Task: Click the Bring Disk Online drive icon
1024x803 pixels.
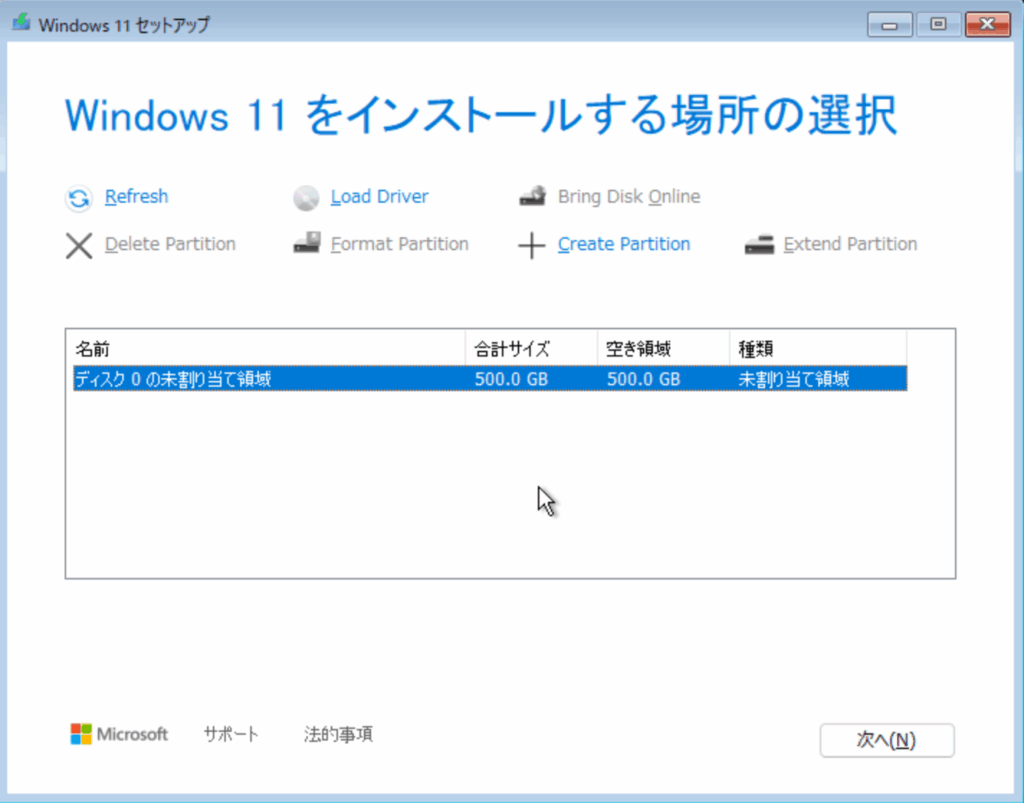Action: (x=532, y=197)
